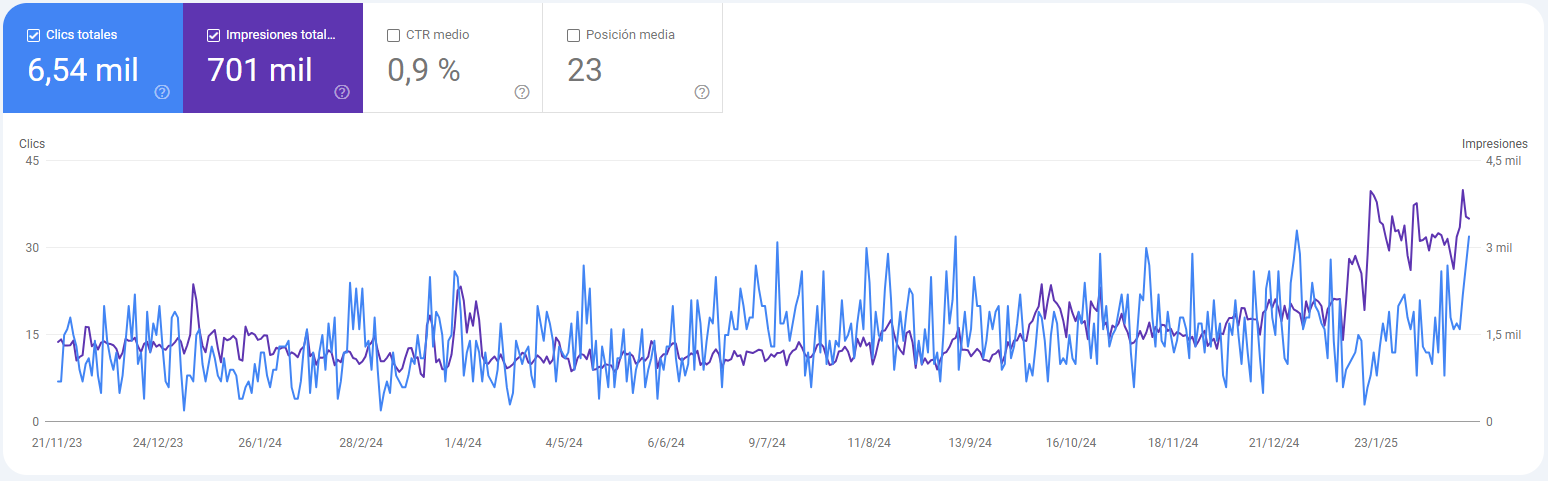Select the average position value 23
Screen dimensions: 1548x481
[x=585, y=70]
